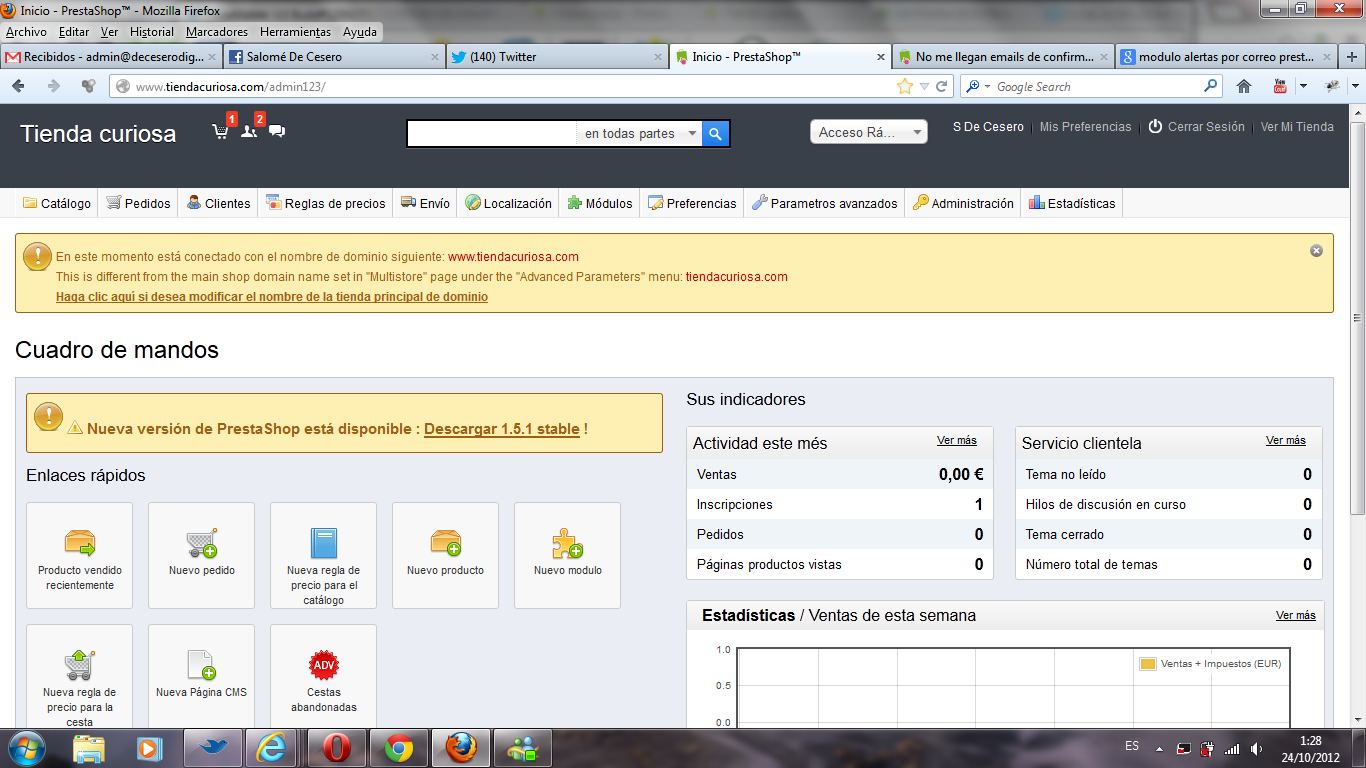Image resolution: width=1366 pixels, height=768 pixels.
Task: Click the YouTube toolbar icon
Action: pyautogui.click(x=1279, y=87)
